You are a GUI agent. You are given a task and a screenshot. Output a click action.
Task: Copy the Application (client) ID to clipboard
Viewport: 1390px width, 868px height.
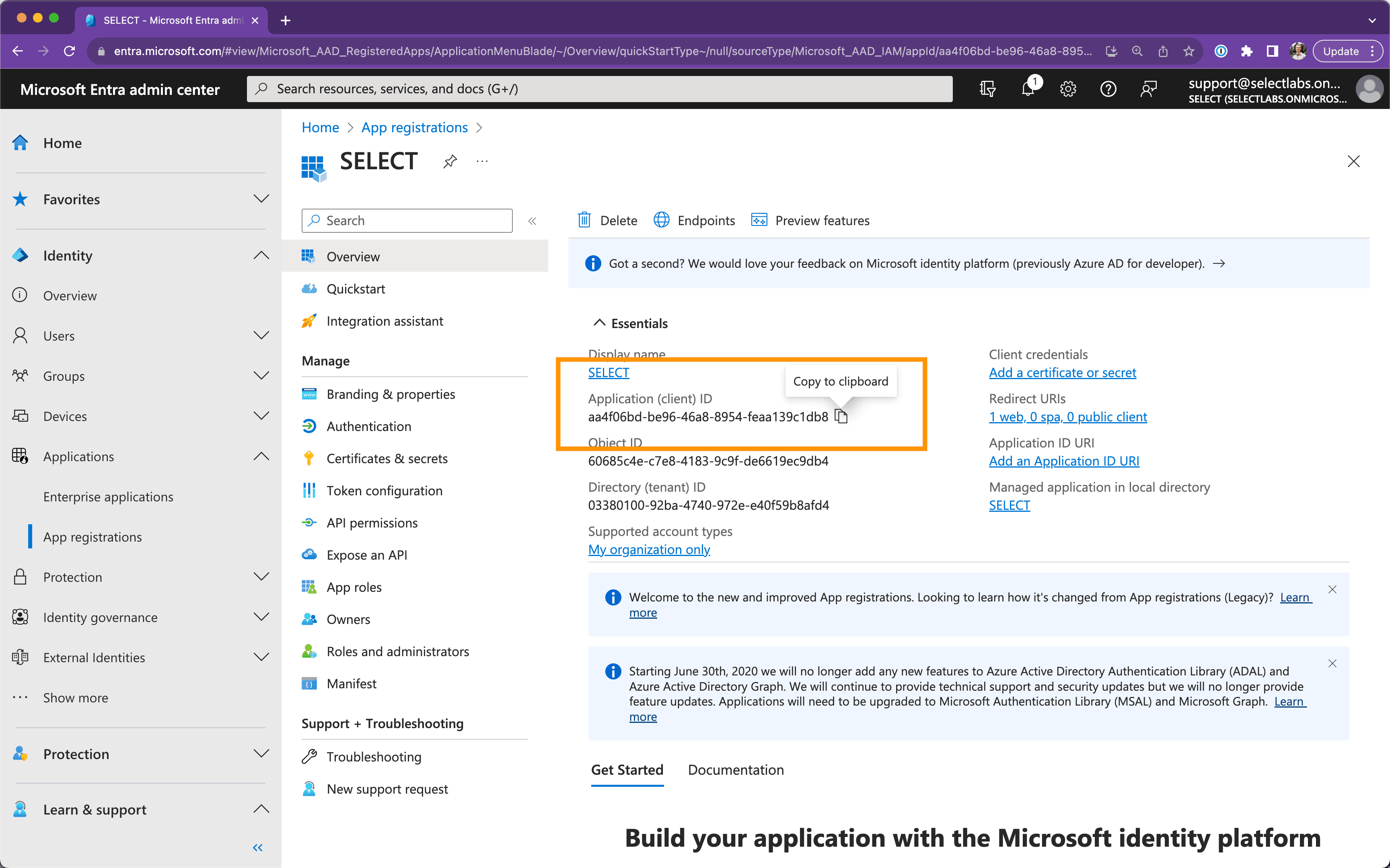(x=841, y=416)
